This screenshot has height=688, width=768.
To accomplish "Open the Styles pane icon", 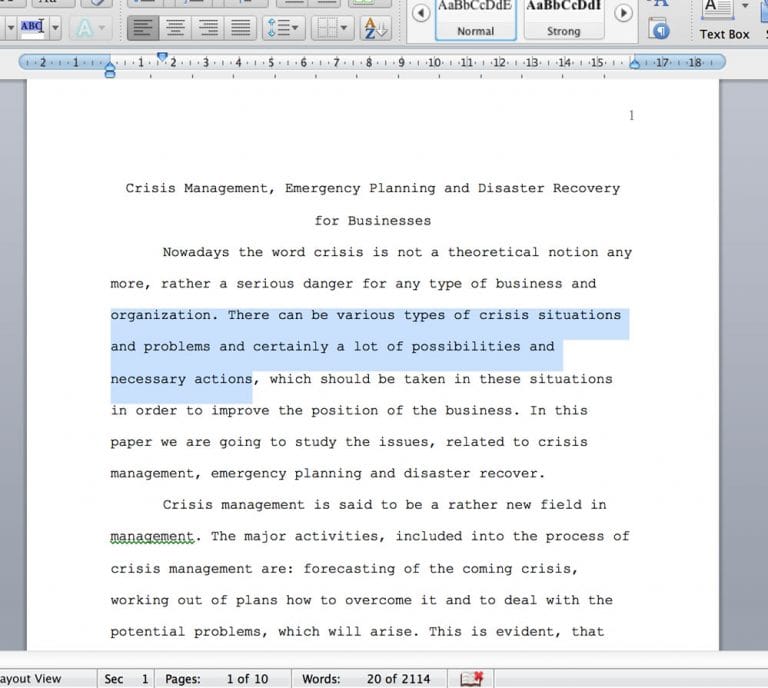I will [659, 29].
